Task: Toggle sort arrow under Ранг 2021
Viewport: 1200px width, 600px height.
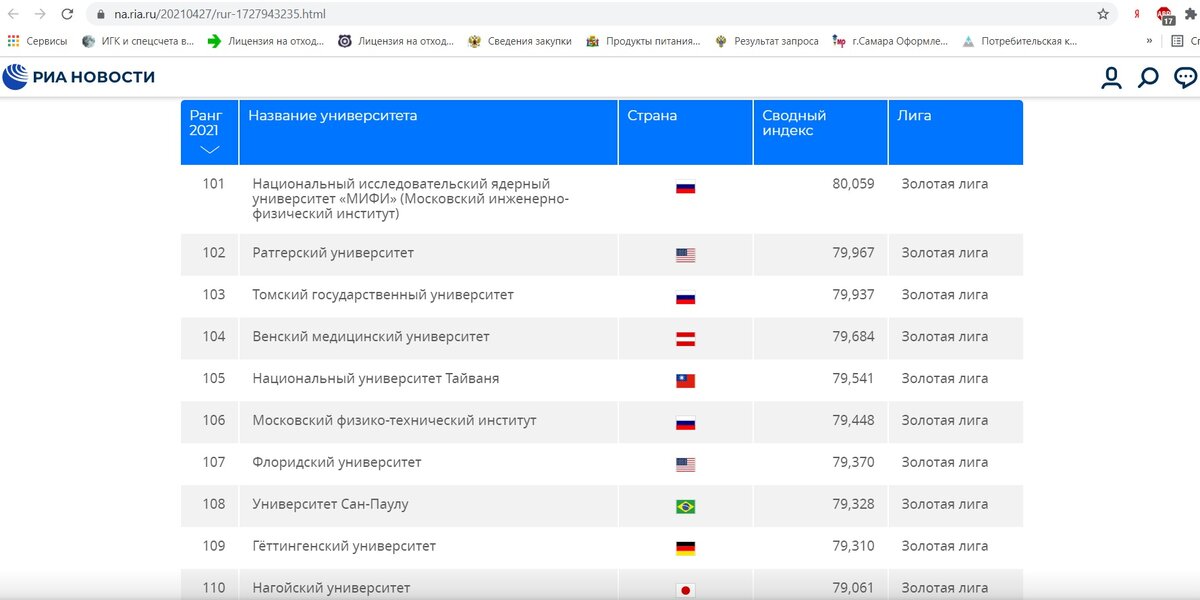Action: point(209,150)
